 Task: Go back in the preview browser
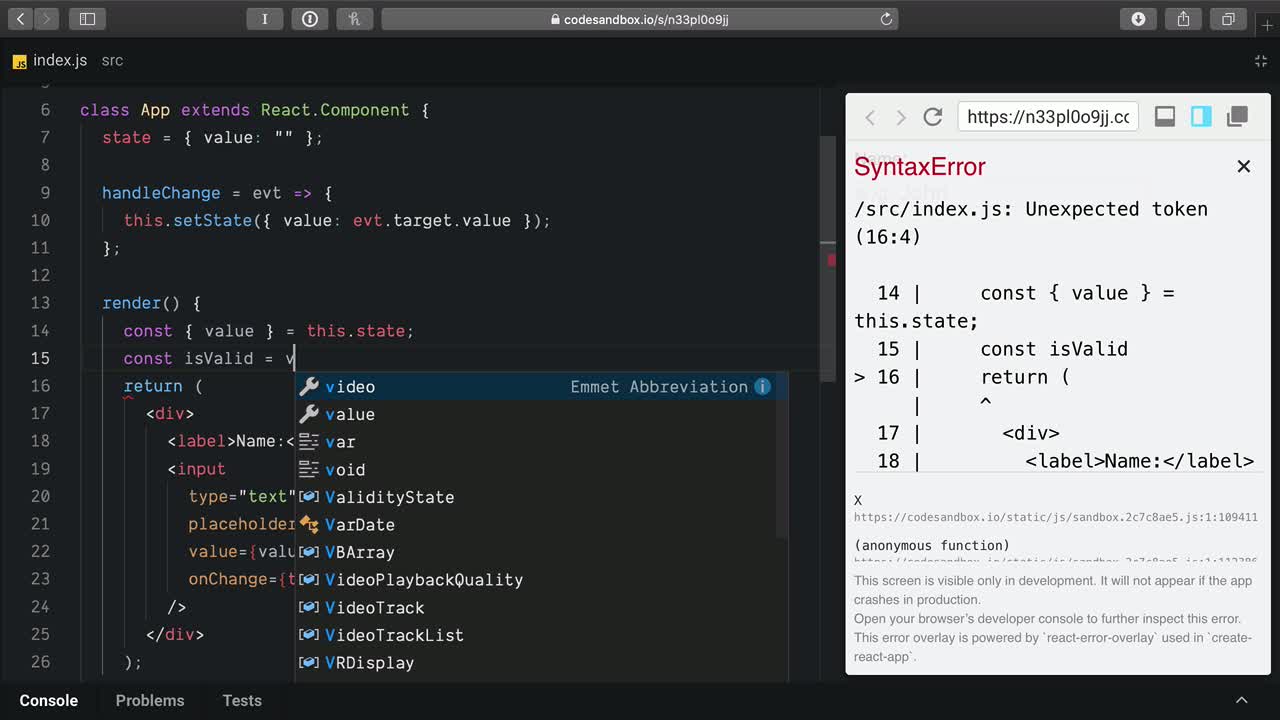coord(870,117)
